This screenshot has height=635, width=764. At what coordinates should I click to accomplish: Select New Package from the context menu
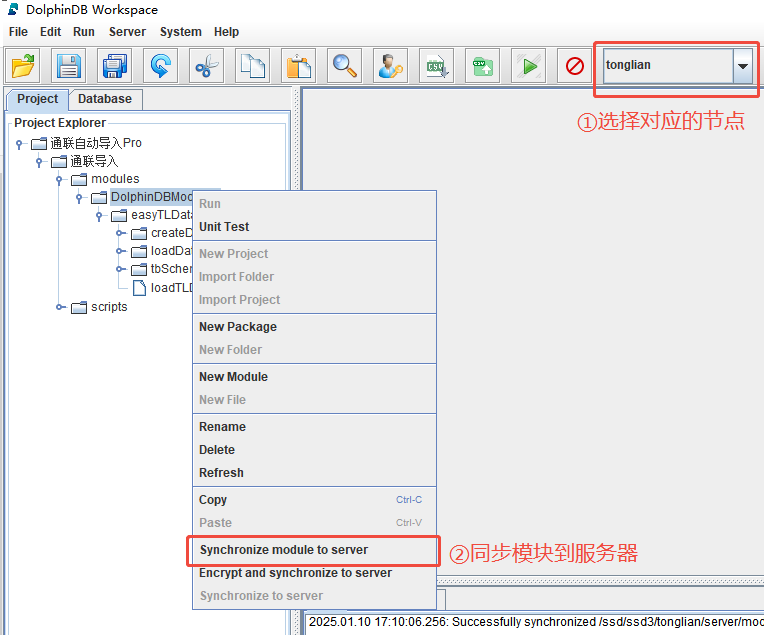point(238,327)
